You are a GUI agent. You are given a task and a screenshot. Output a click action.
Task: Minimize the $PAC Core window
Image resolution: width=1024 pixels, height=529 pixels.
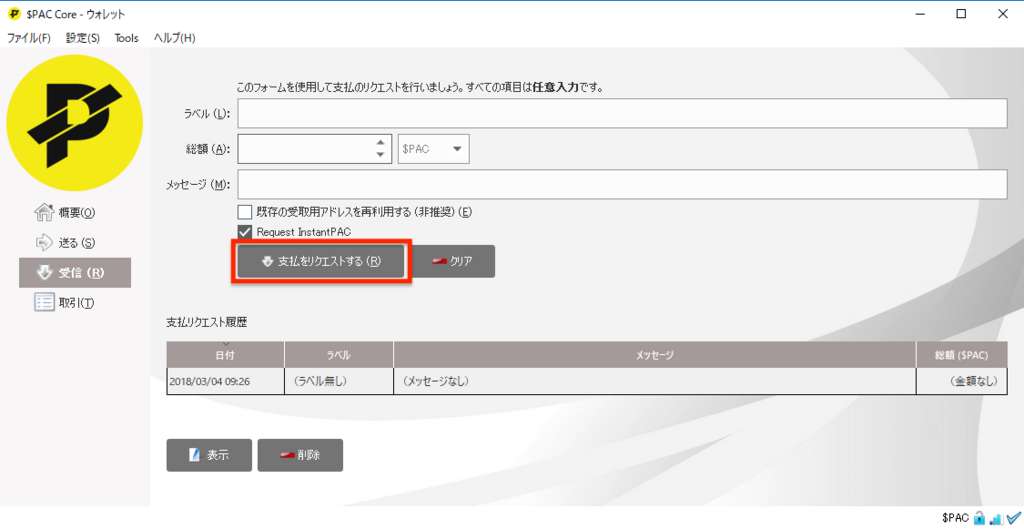click(x=920, y=14)
